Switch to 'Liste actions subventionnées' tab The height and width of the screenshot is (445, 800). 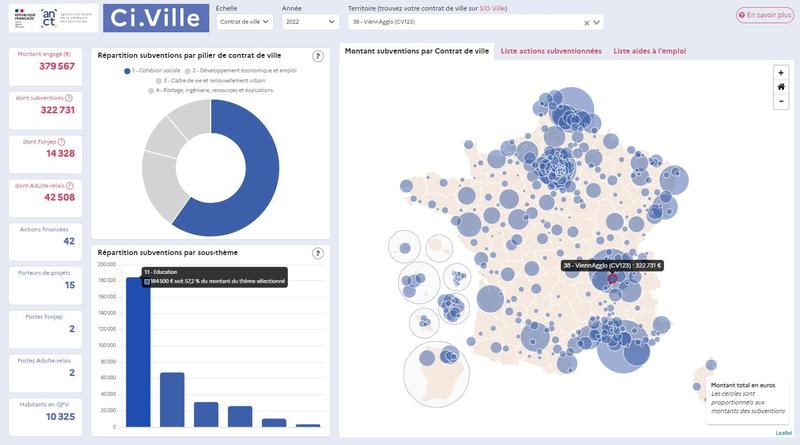click(551, 50)
